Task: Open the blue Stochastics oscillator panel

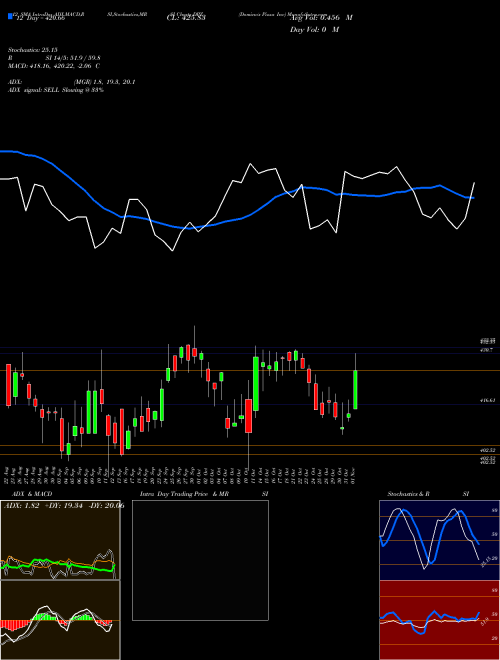Action: (x=439, y=540)
